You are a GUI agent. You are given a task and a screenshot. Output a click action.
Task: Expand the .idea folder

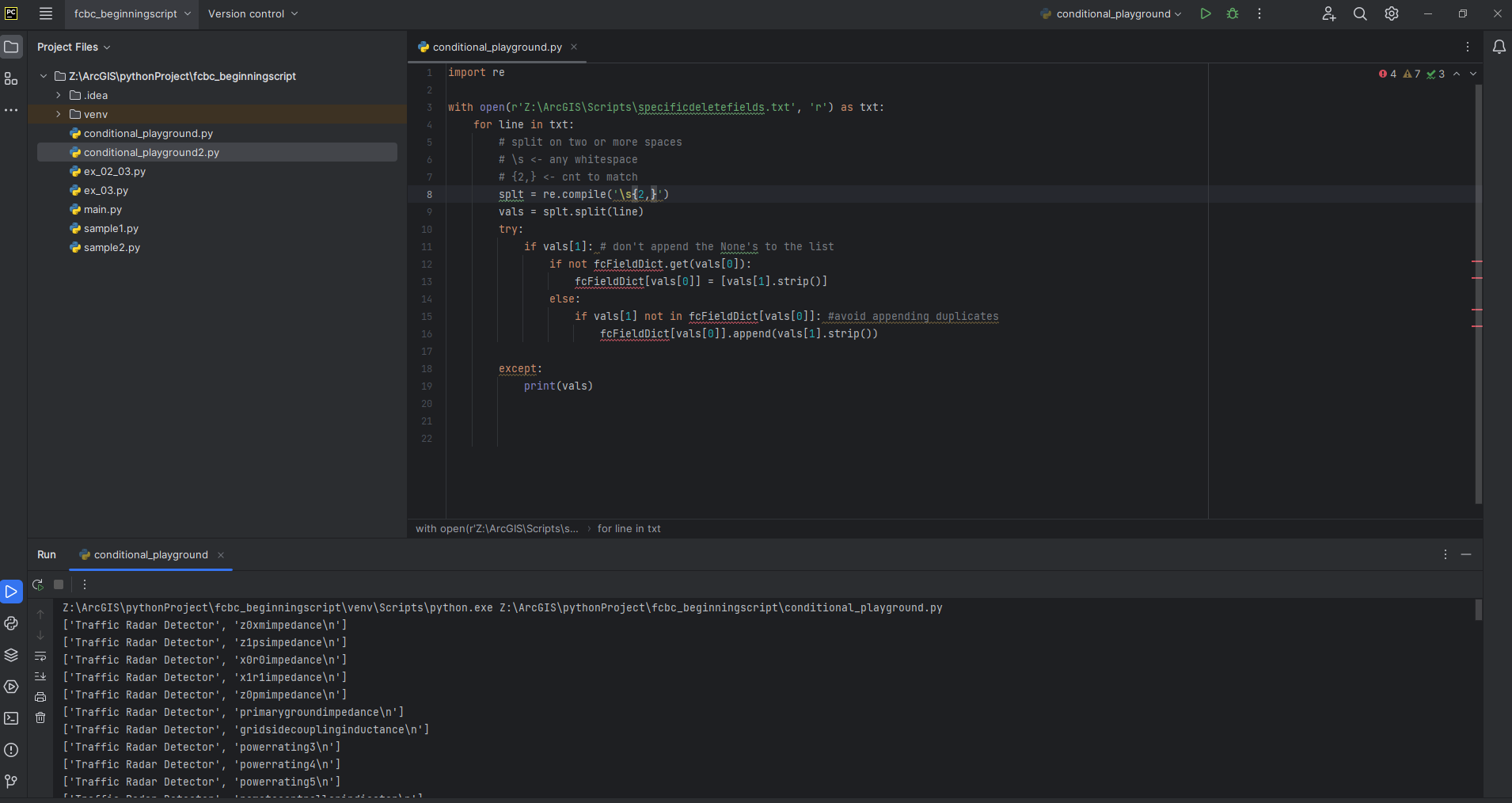(58, 95)
